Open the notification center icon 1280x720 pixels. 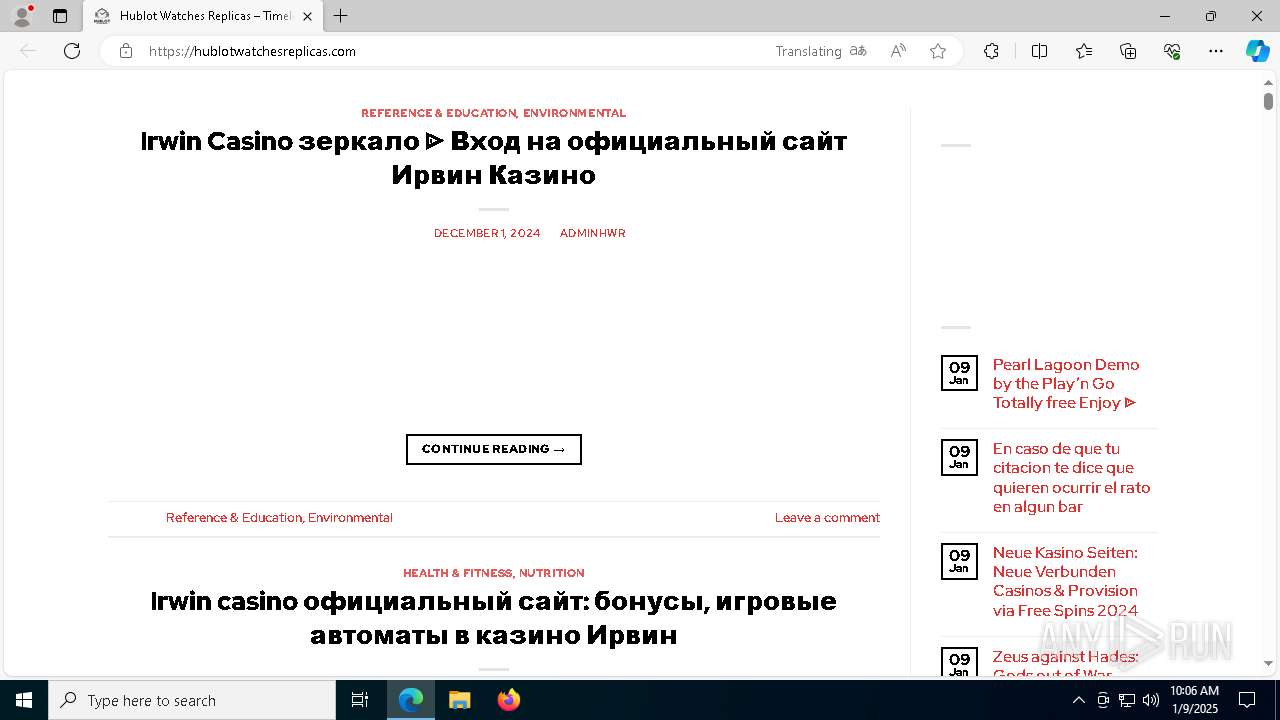tap(1247, 700)
